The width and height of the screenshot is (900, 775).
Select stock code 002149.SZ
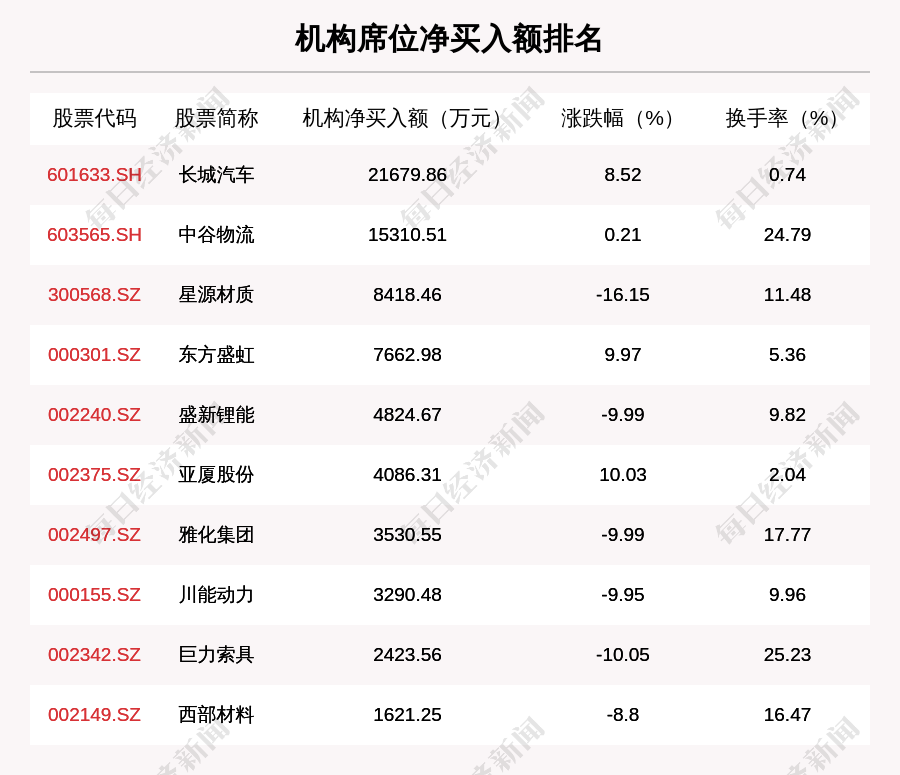point(95,715)
